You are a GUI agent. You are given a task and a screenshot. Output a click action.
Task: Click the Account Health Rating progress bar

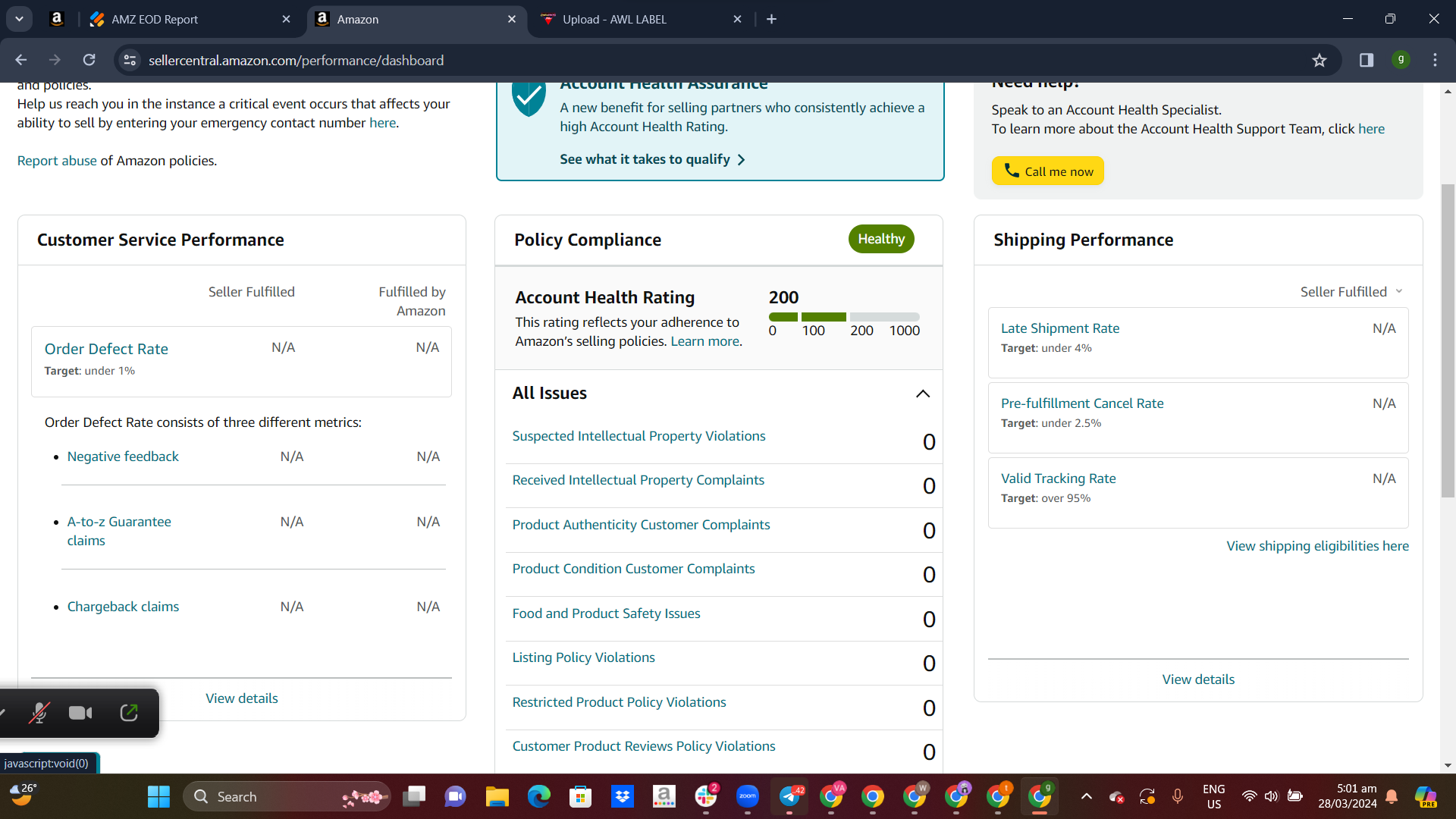844,317
